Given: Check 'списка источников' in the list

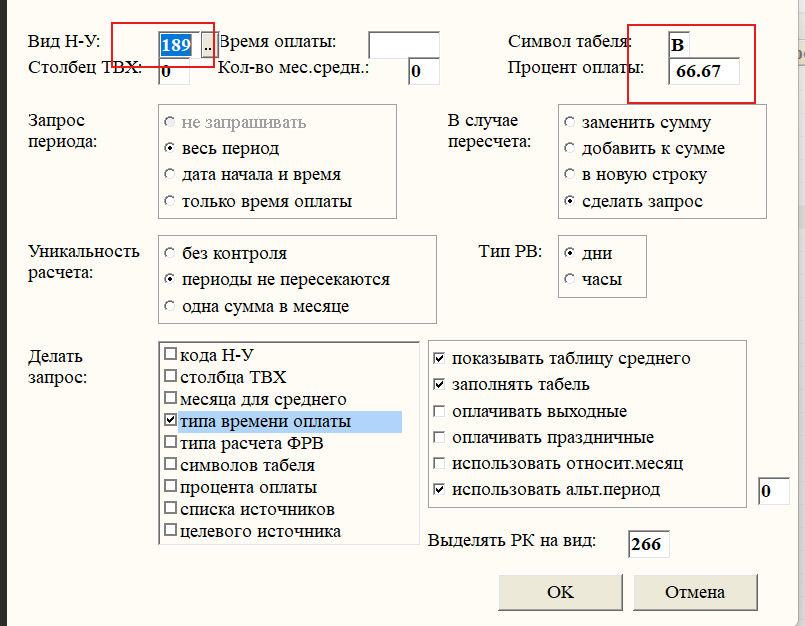Looking at the screenshot, I should 170,510.
